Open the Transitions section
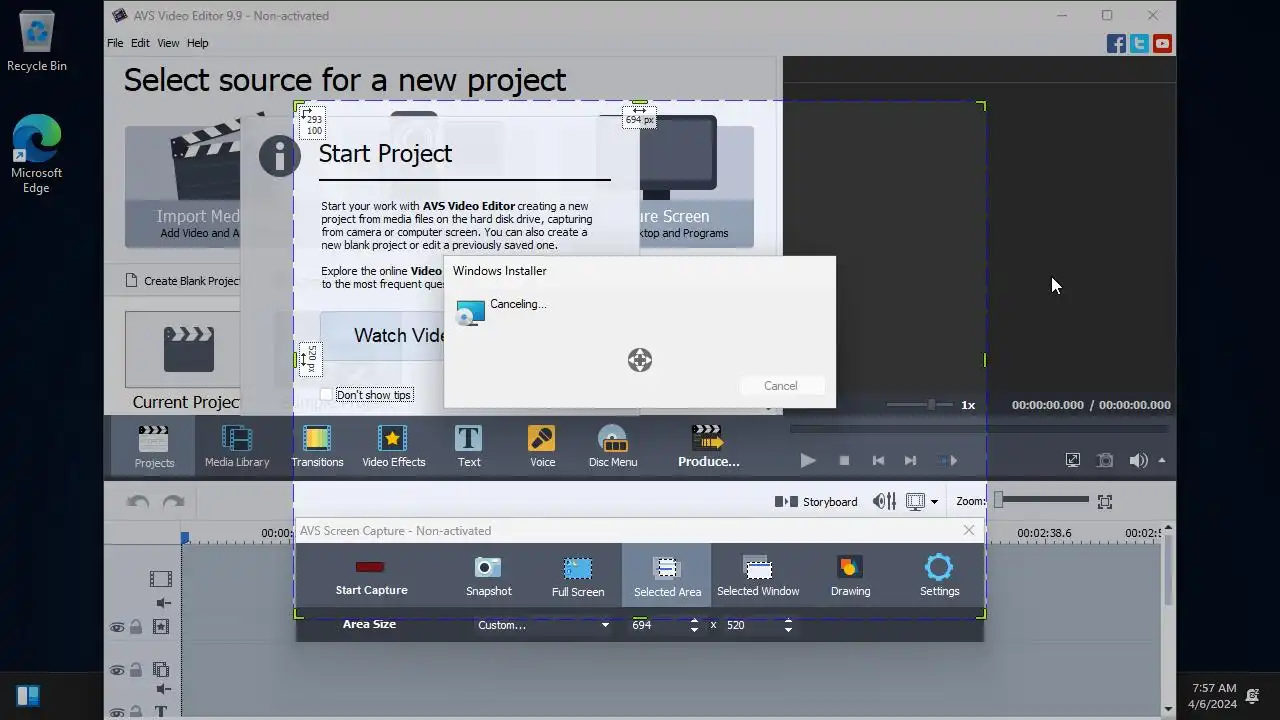1280x720 pixels. 317,446
